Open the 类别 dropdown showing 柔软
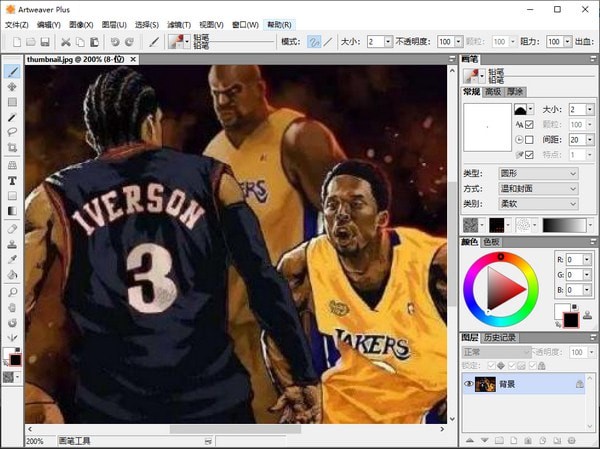Screen dimensions: 600x449 538,202
